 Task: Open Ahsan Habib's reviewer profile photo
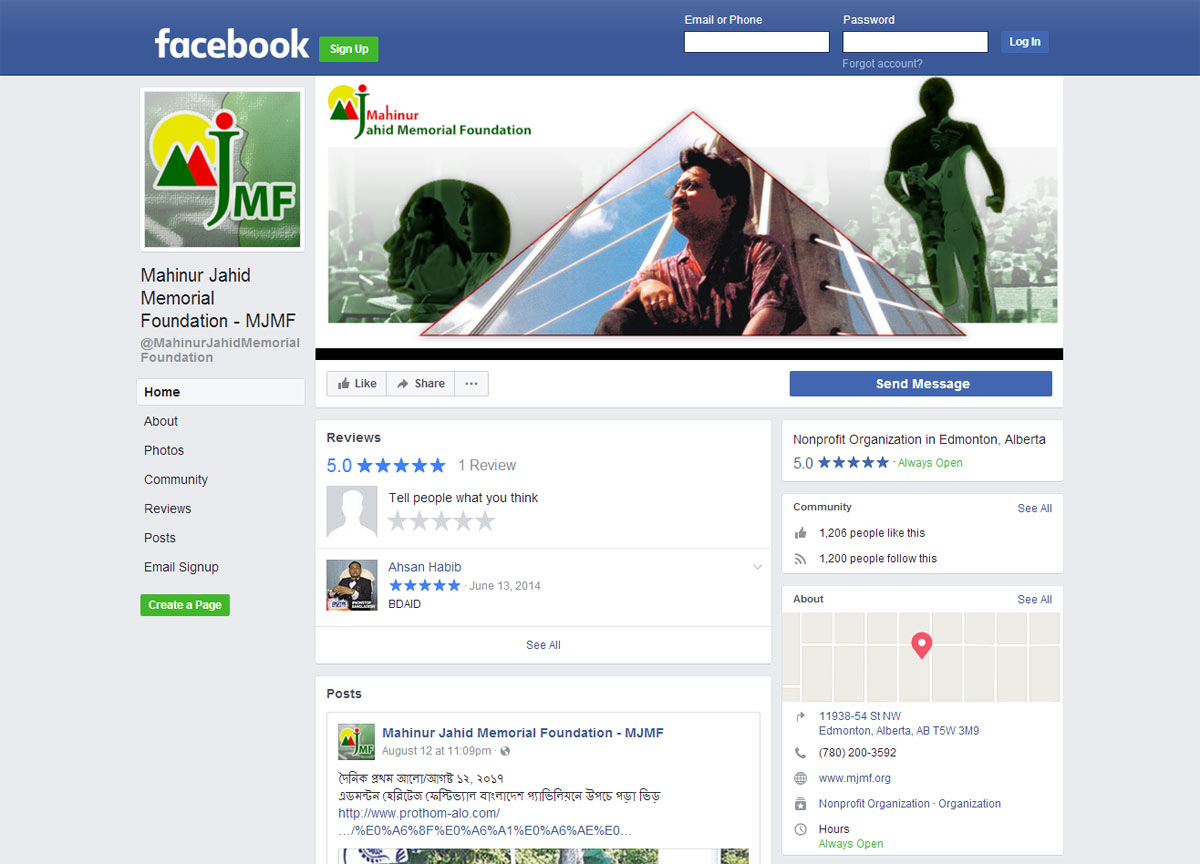pos(352,585)
